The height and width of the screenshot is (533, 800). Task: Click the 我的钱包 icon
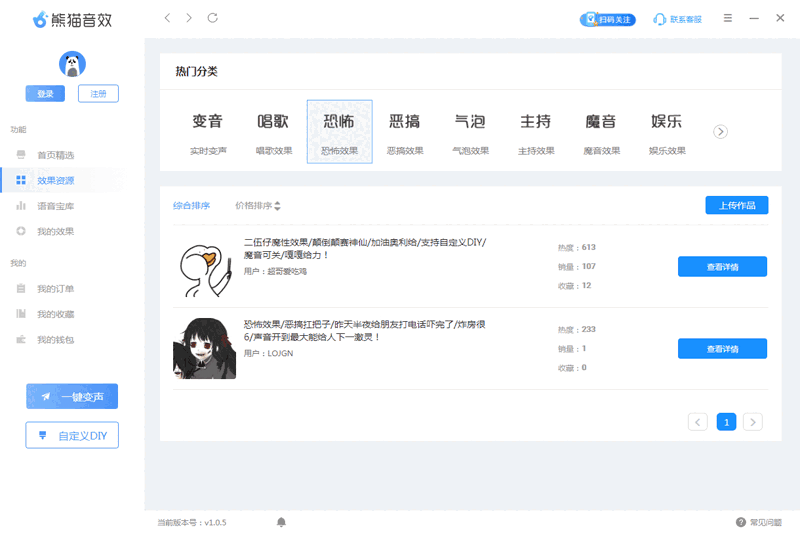click(21, 339)
